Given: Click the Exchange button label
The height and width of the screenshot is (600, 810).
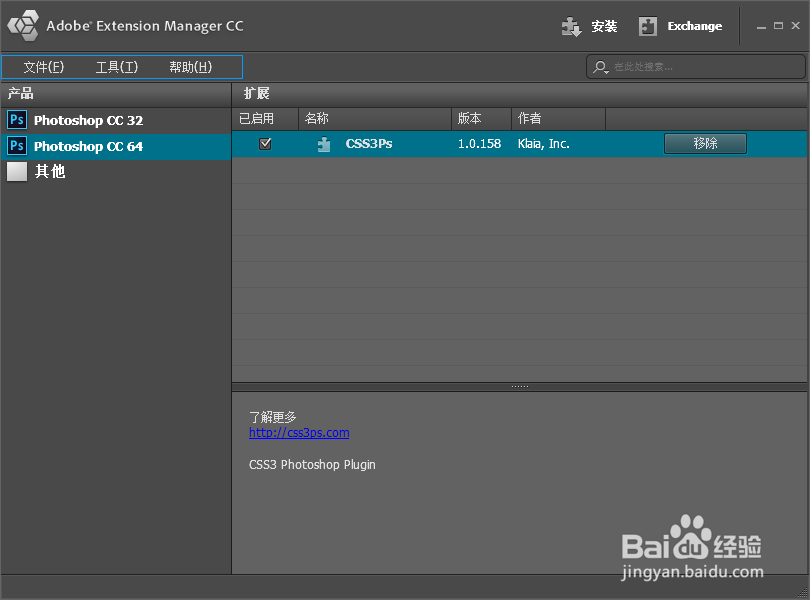Looking at the screenshot, I should point(695,26).
